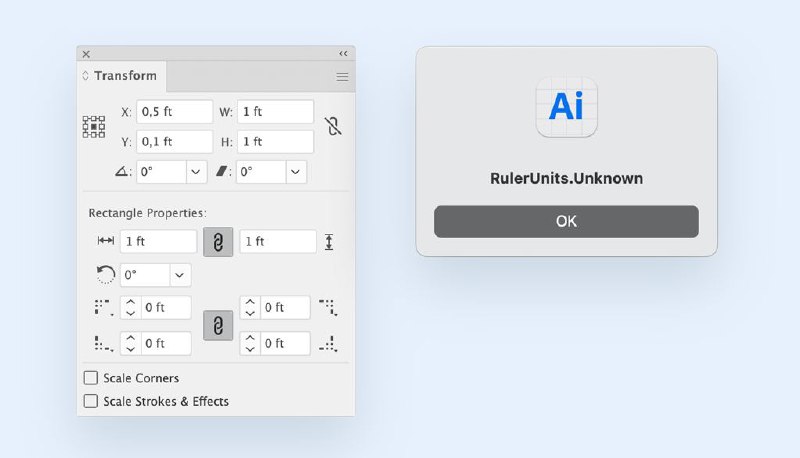800x458 pixels.
Task: Click the rotate angle input field
Action: tap(161, 172)
